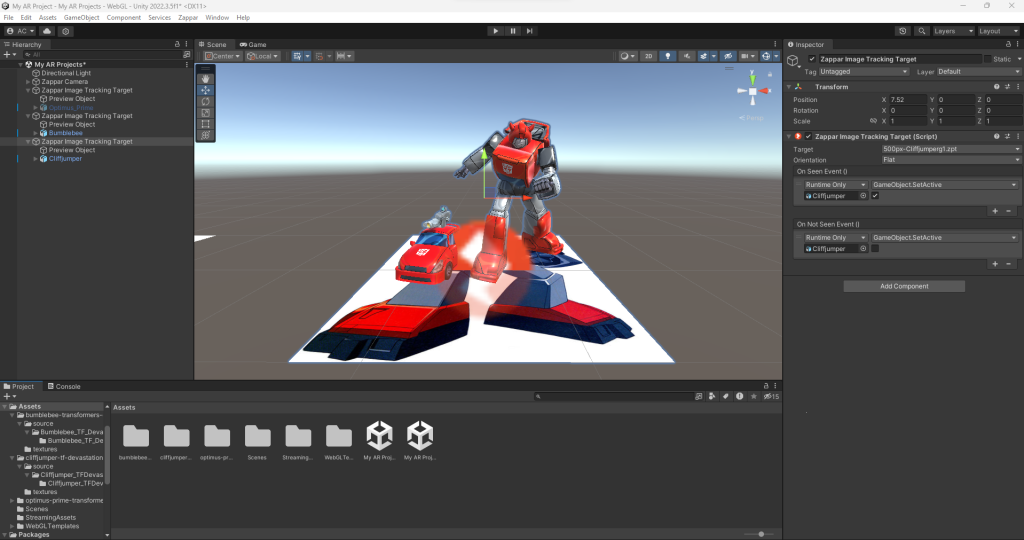The image size is (1024, 540).
Task: Click the Add Component button
Action: (x=904, y=286)
